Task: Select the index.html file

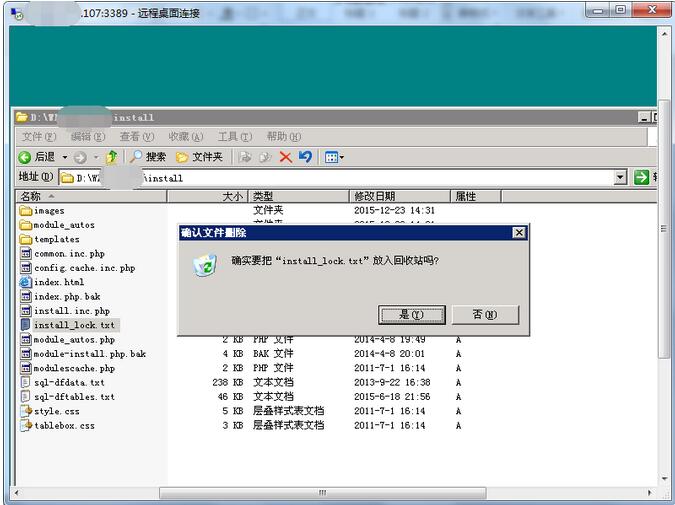Action: [58, 282]
